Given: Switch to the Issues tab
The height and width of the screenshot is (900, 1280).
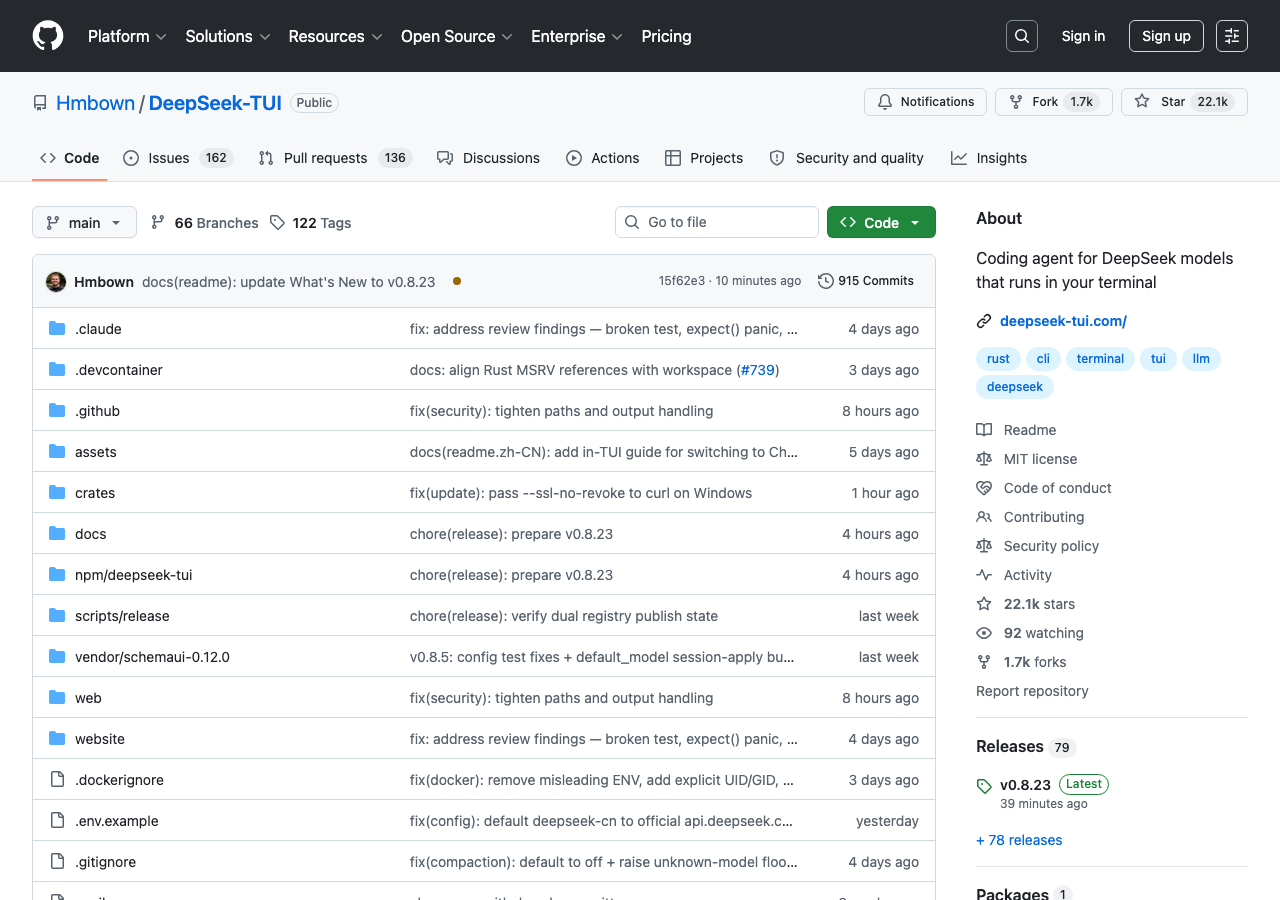Looking at the screenshot, I should point(178,158).
